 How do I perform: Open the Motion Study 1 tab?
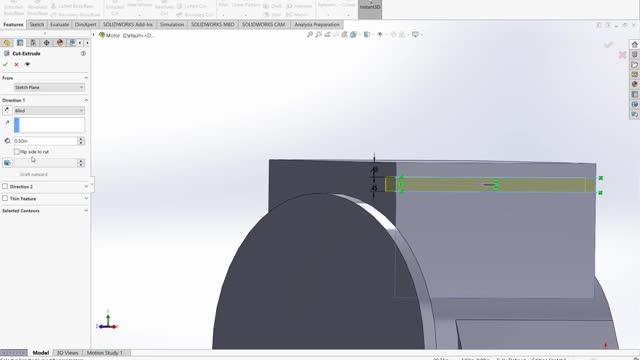coord(104,353)
